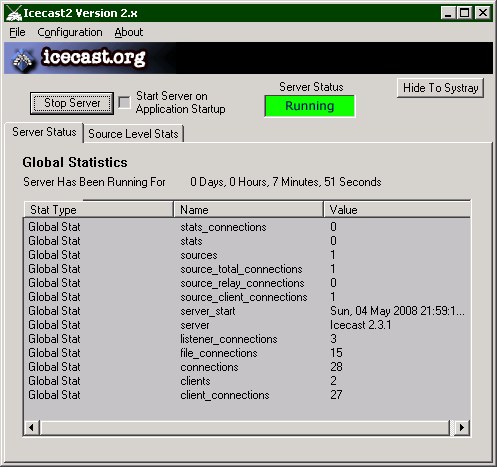Sort by the Value column header

coord(397,210)
